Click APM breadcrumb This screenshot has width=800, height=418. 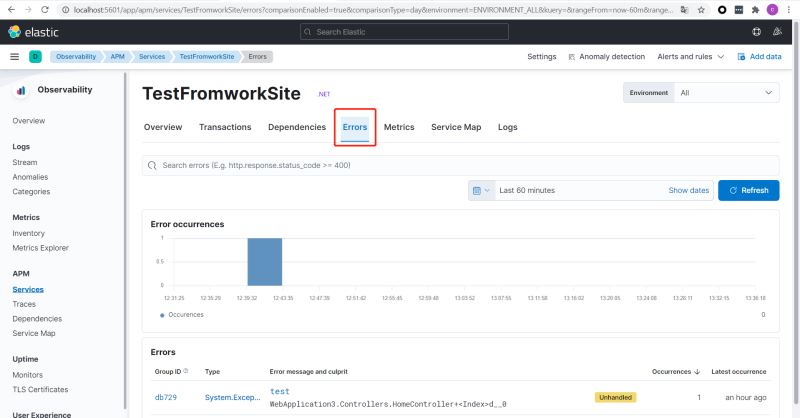click(x=117, y=57)
